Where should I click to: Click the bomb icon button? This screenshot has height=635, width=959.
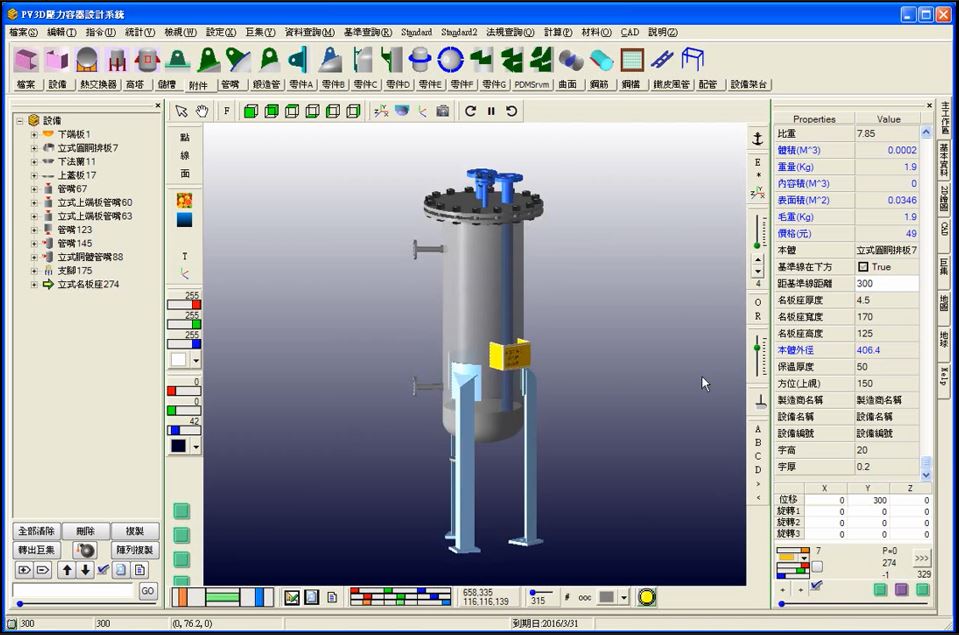tap(85, 550)
